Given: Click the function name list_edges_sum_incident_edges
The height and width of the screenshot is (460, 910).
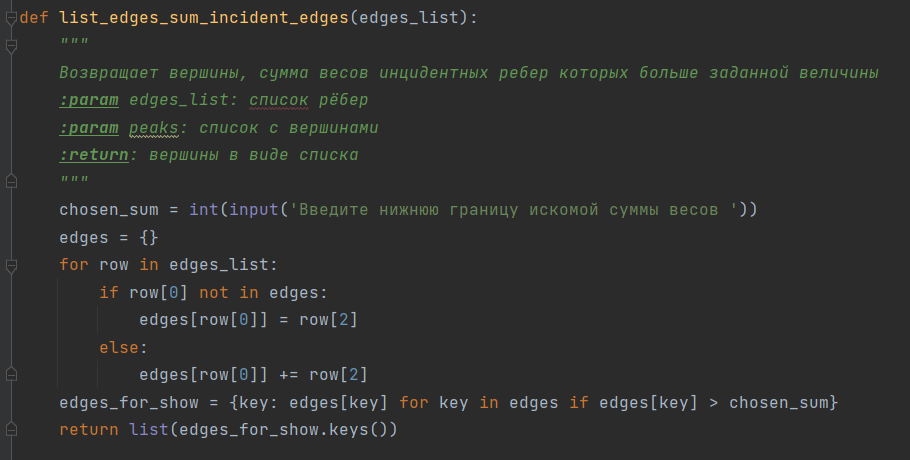Looking at the screenshot, I should (x=204, y=18).
